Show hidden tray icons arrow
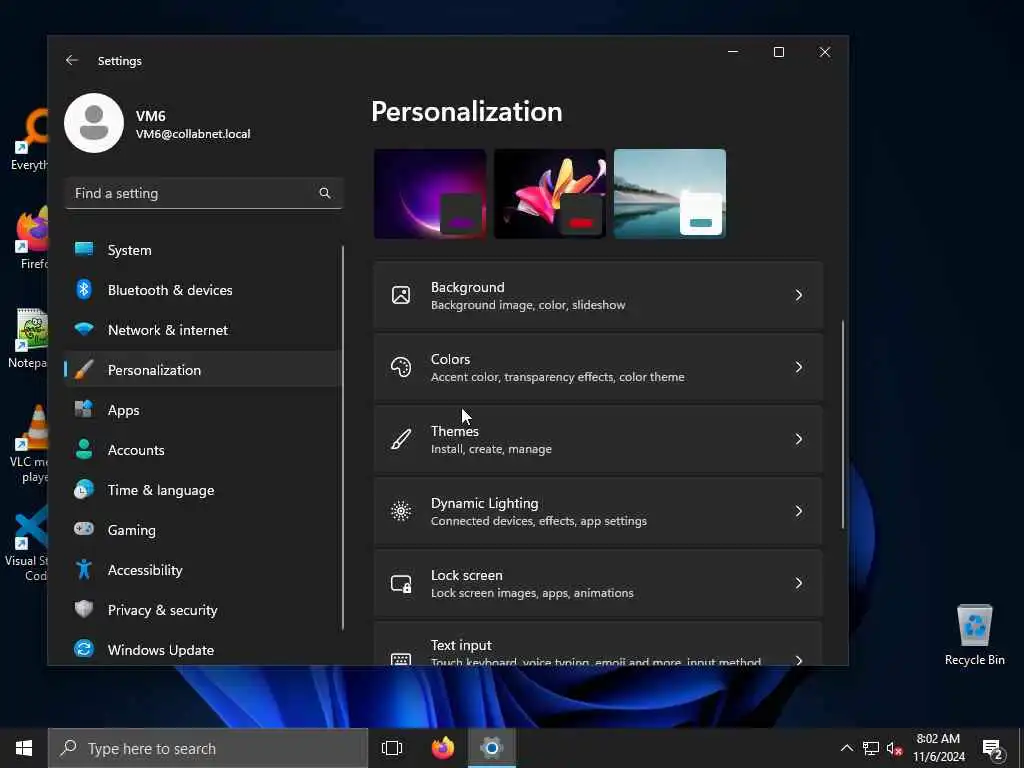Image resolution: width=1024 pixels, height=768 pixels. (x=846, y=748)
